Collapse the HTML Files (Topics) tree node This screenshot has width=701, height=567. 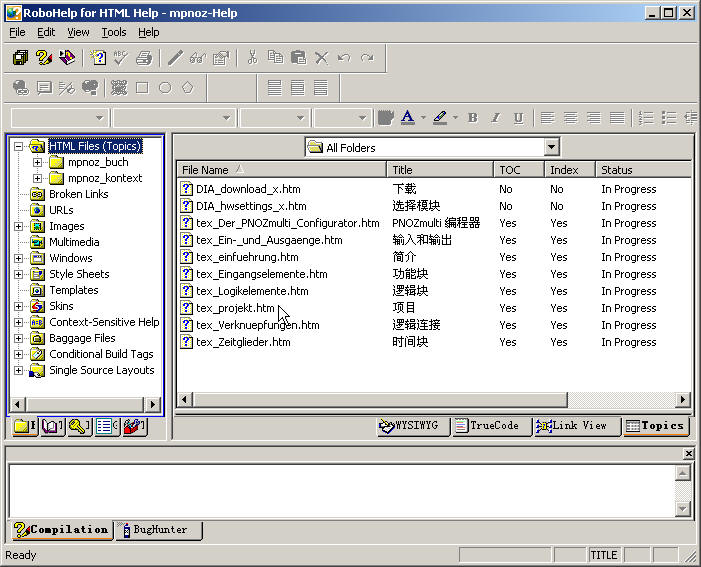pos(18,146)
